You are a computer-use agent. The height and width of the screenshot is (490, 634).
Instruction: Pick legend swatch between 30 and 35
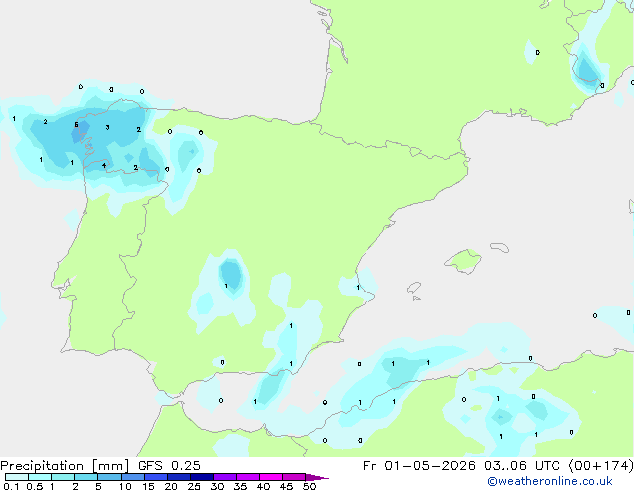[225, 477]
